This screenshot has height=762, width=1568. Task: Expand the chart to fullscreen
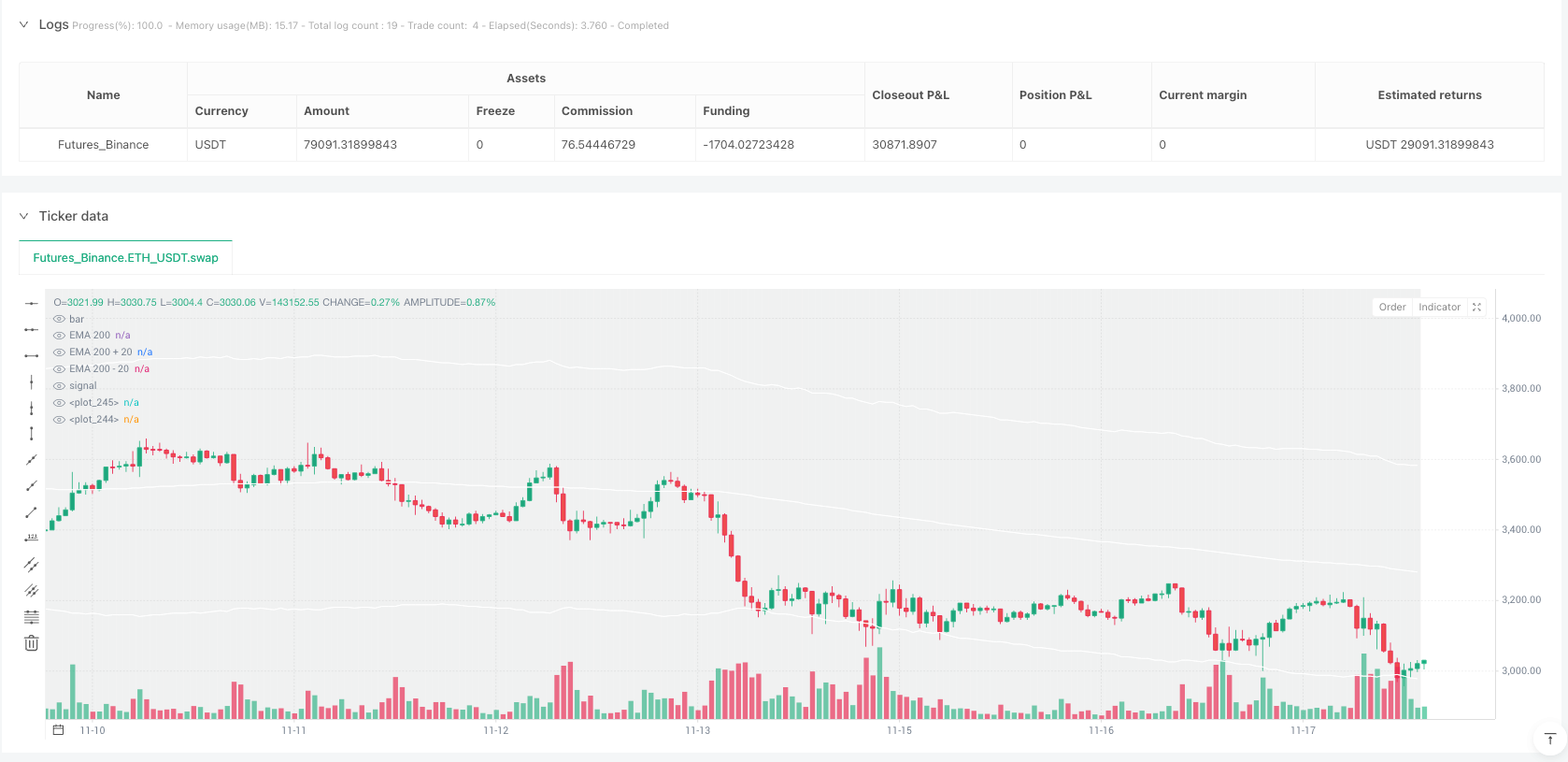(x=1476, y=307)
